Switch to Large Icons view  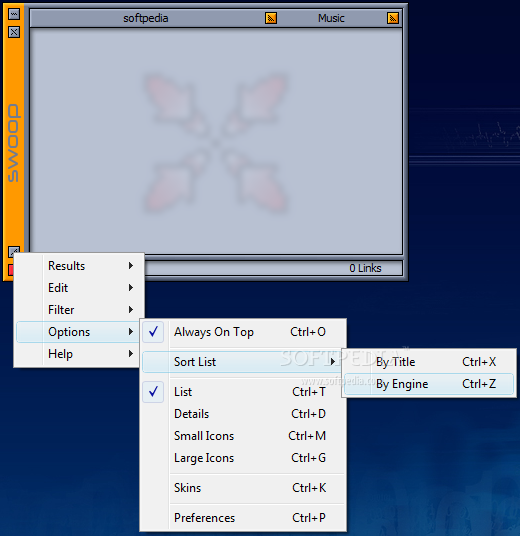pos(243,458)
